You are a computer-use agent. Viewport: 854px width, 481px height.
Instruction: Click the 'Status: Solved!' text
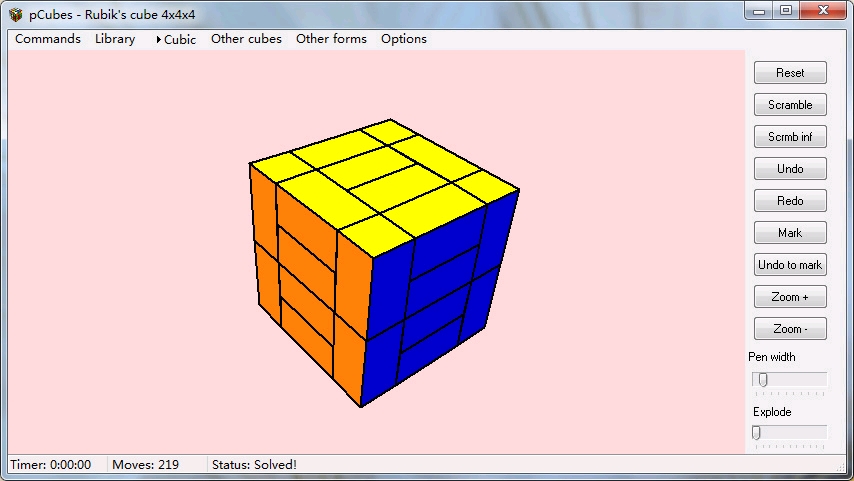(254, 465)
